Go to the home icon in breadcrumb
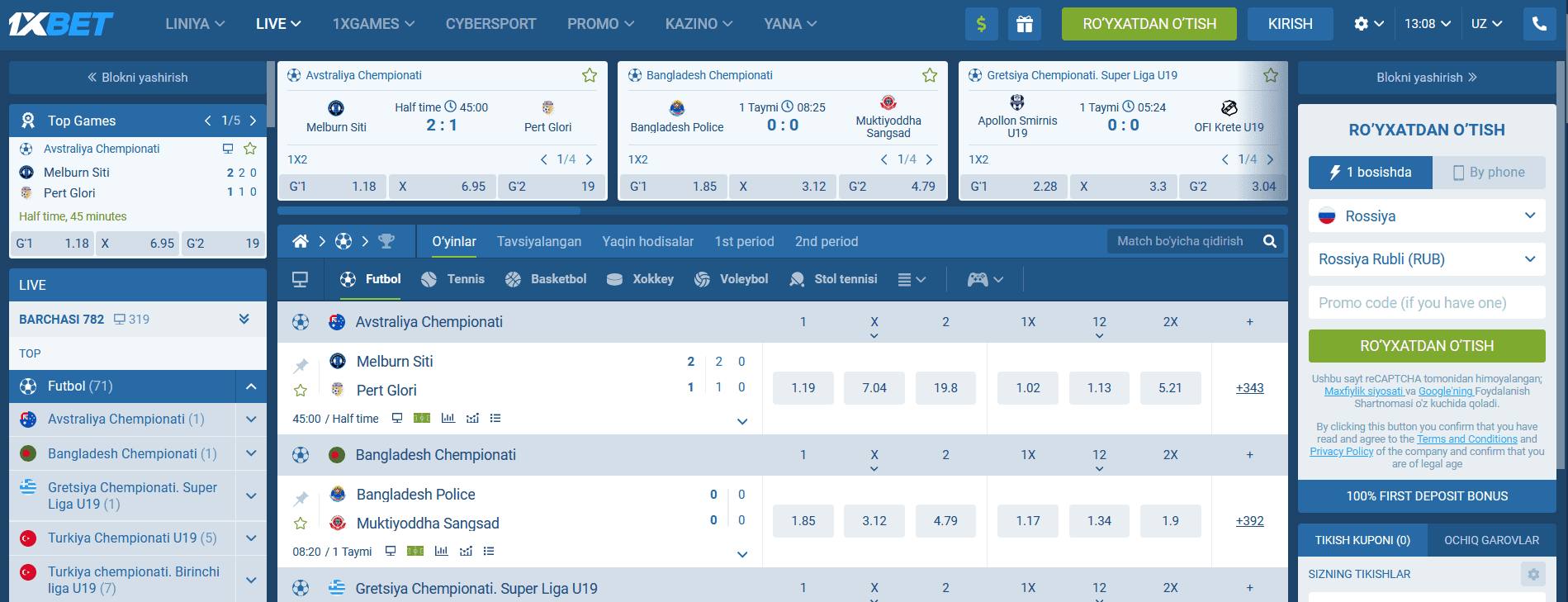Image resolution: width=1568 pixels, height=602 pixels. tap(301, 241)
